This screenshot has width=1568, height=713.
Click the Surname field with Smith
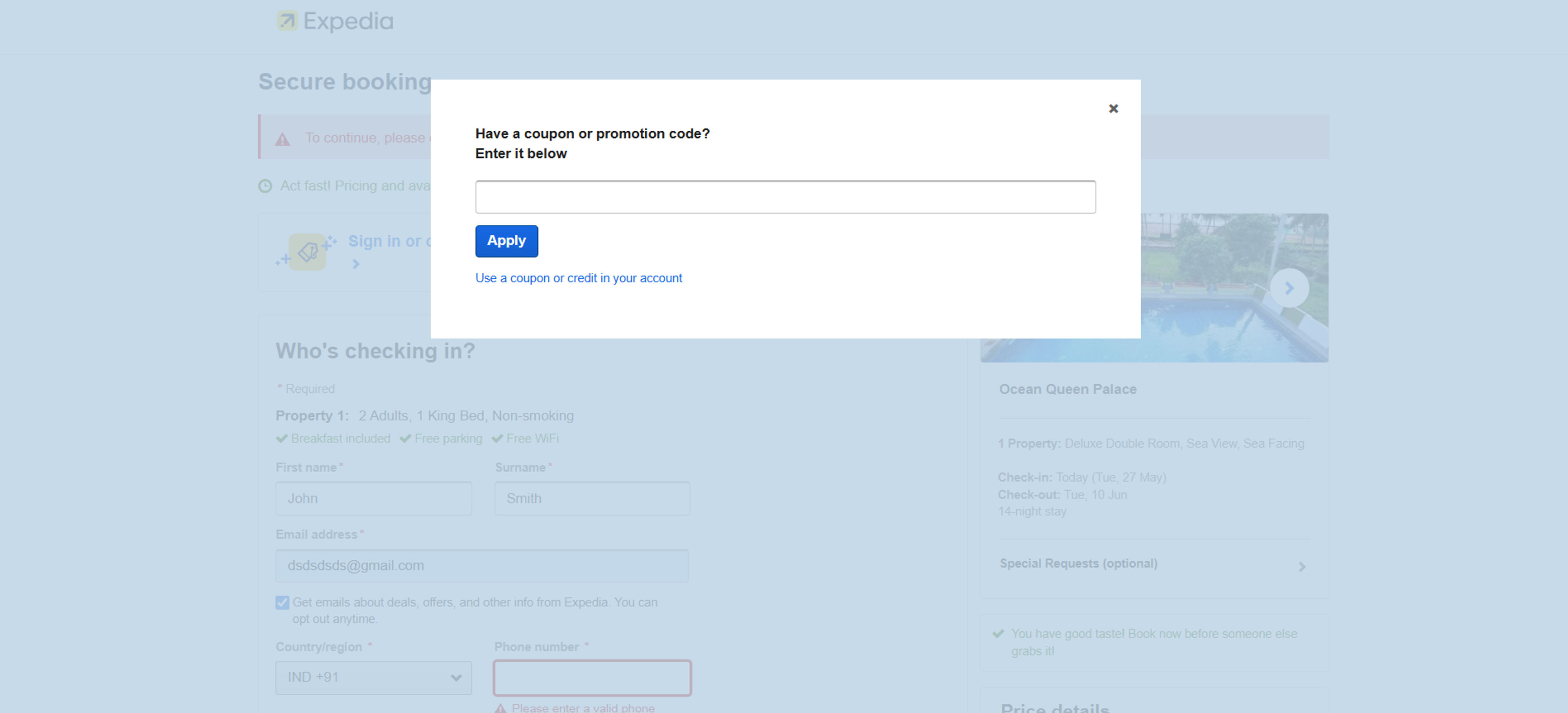pos(592,498)
